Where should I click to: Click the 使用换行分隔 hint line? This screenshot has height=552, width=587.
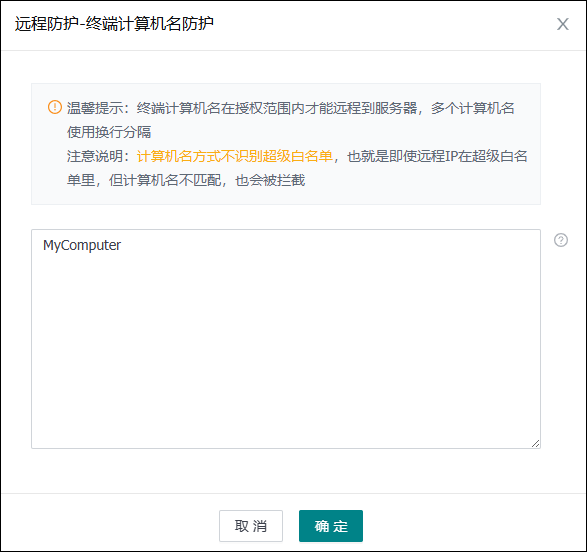point(109,132)
